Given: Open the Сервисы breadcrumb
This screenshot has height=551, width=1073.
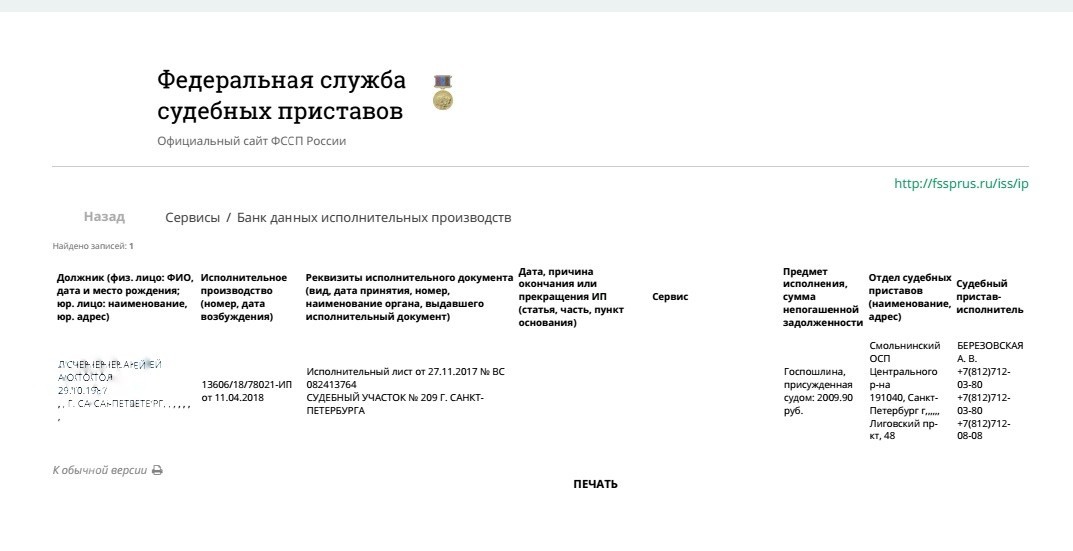Looking at the screenshot, I should [x=192, y=217].
